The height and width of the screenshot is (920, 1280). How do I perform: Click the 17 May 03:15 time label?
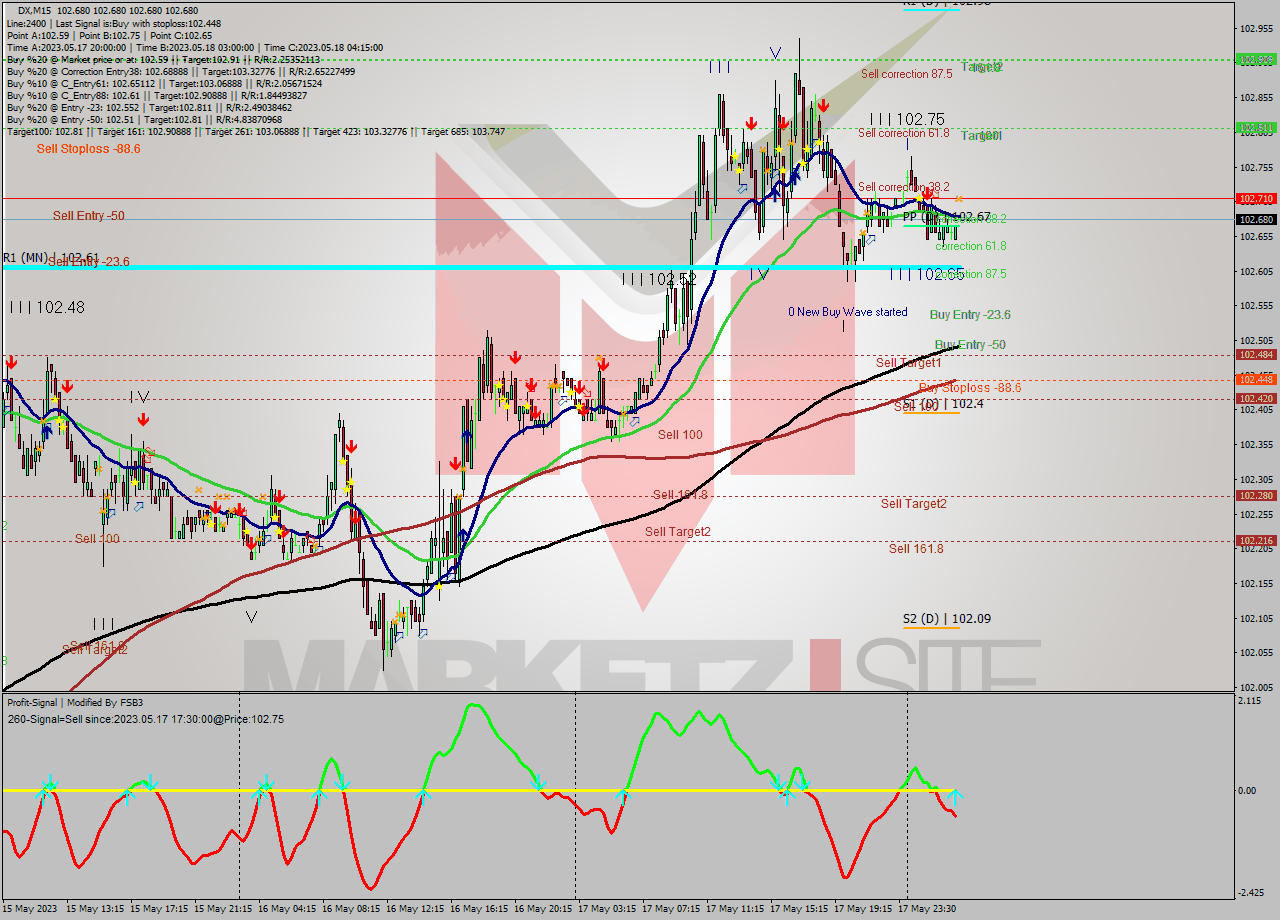tap(607, 909)
